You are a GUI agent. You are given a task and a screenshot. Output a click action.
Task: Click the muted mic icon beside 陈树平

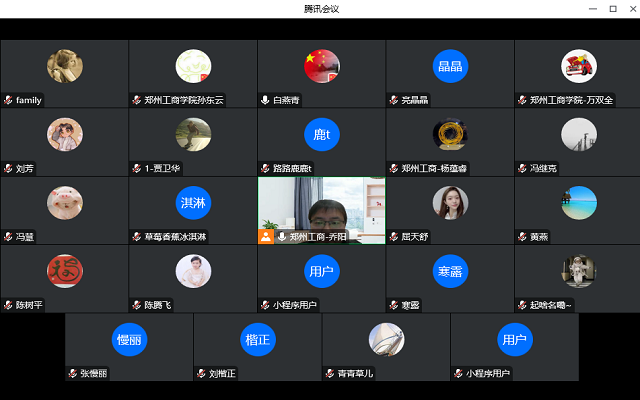8,305
